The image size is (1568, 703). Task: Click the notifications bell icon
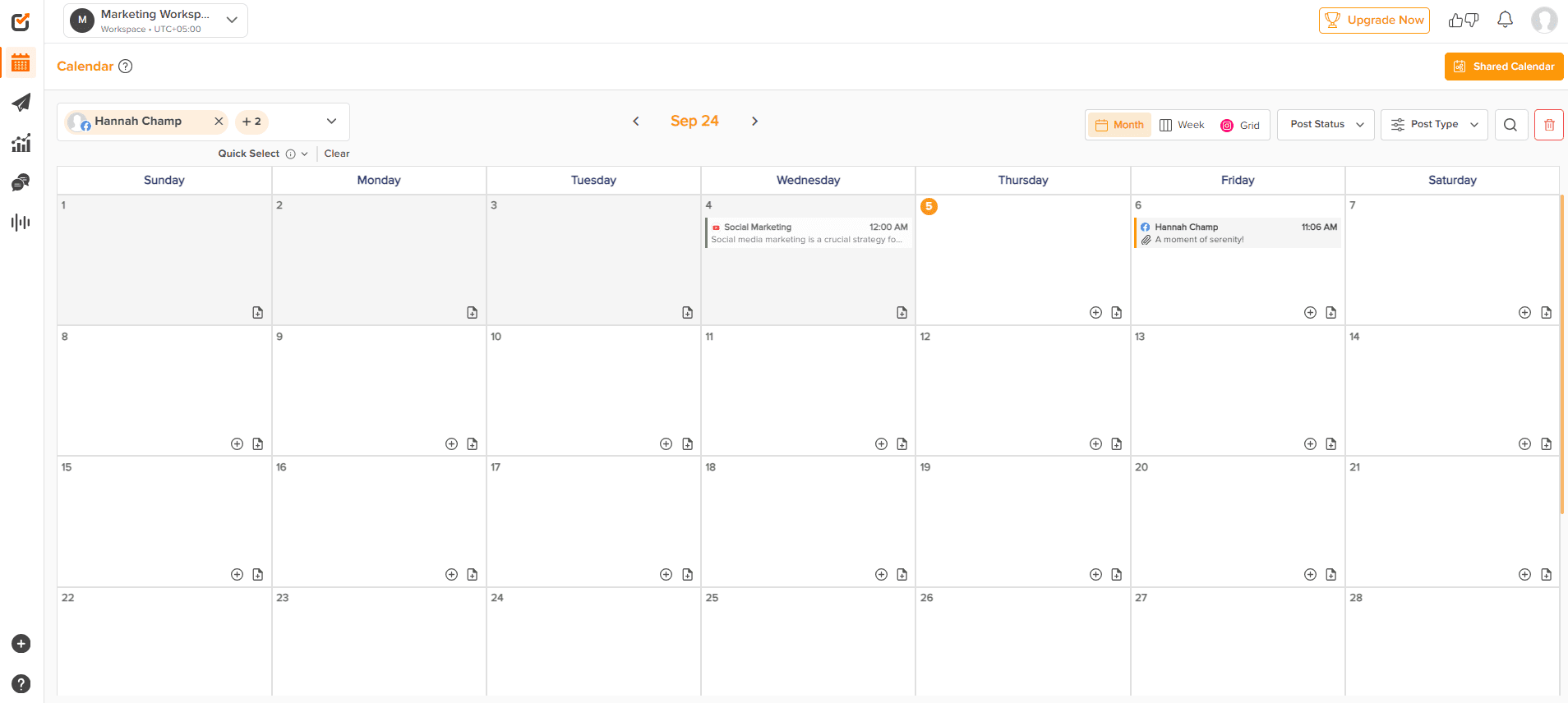click(1505, 20)
